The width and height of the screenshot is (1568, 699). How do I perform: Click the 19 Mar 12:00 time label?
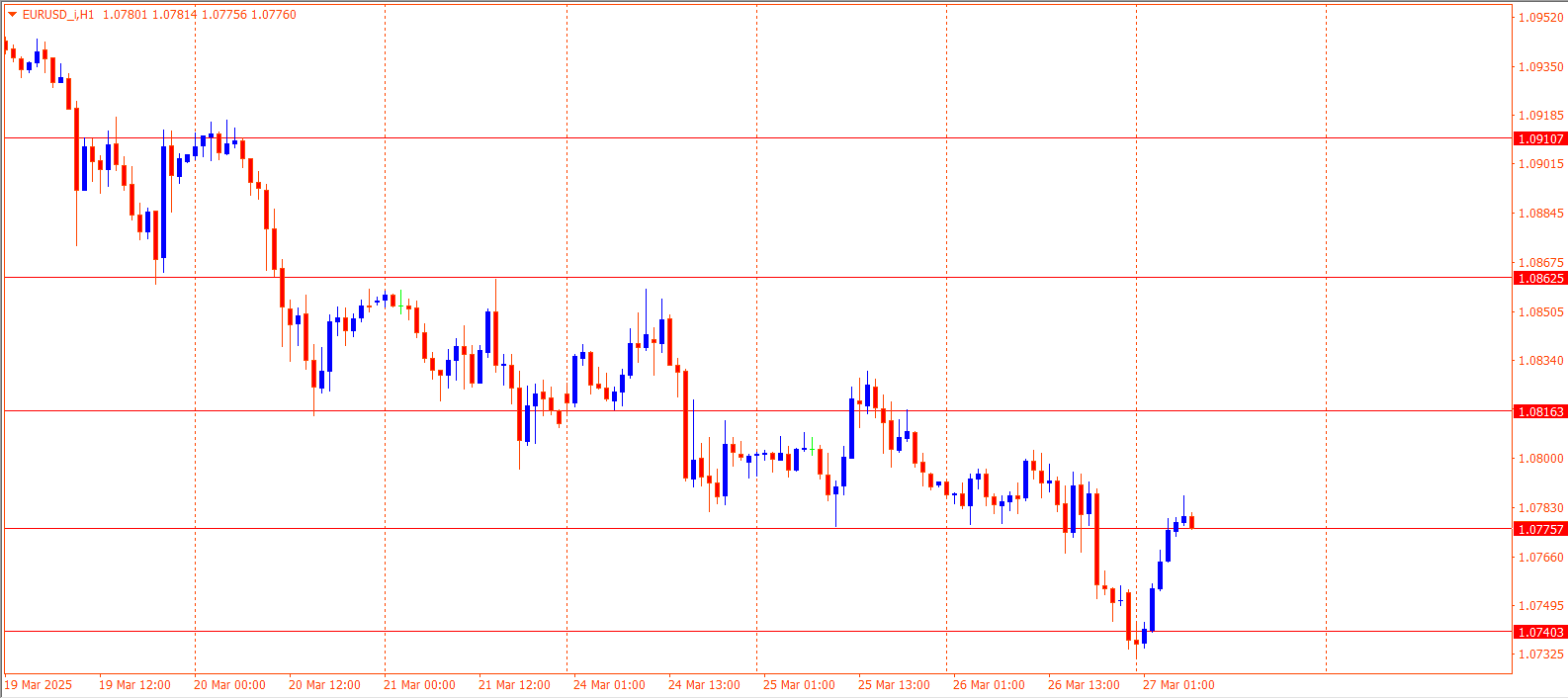pos(134,685)
